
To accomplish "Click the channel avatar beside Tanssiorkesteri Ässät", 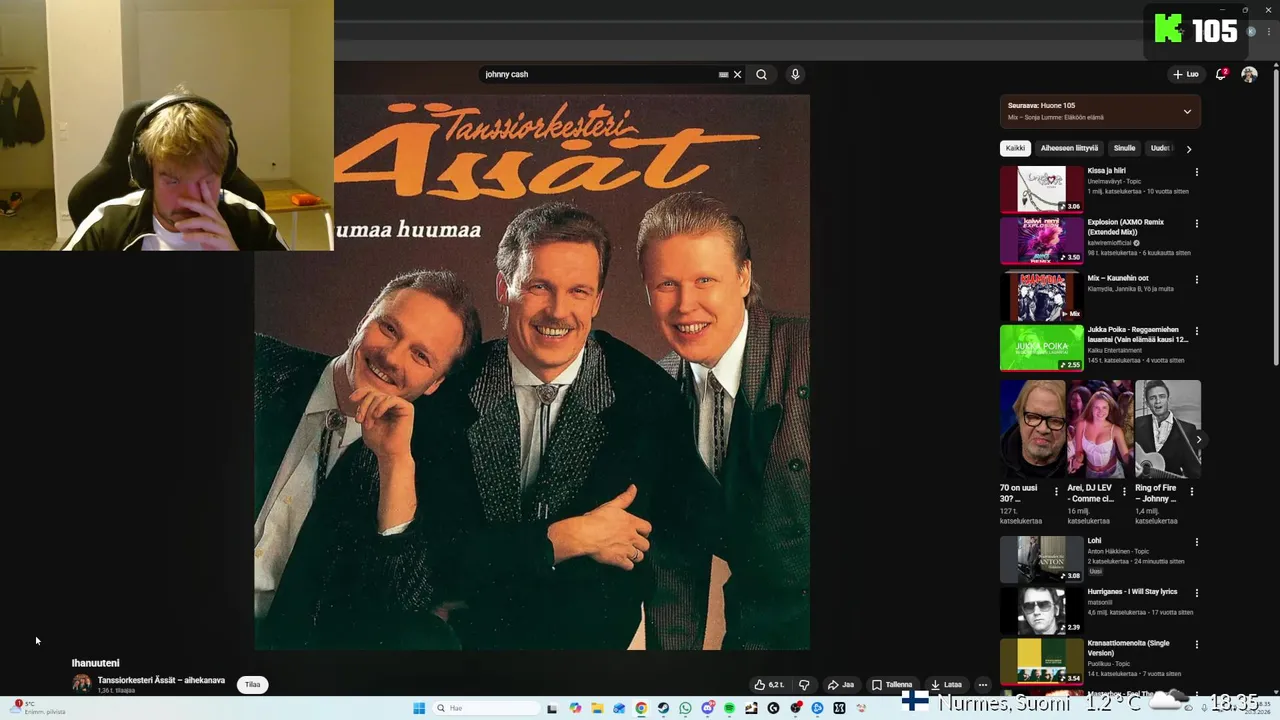I will coord(81,684).
